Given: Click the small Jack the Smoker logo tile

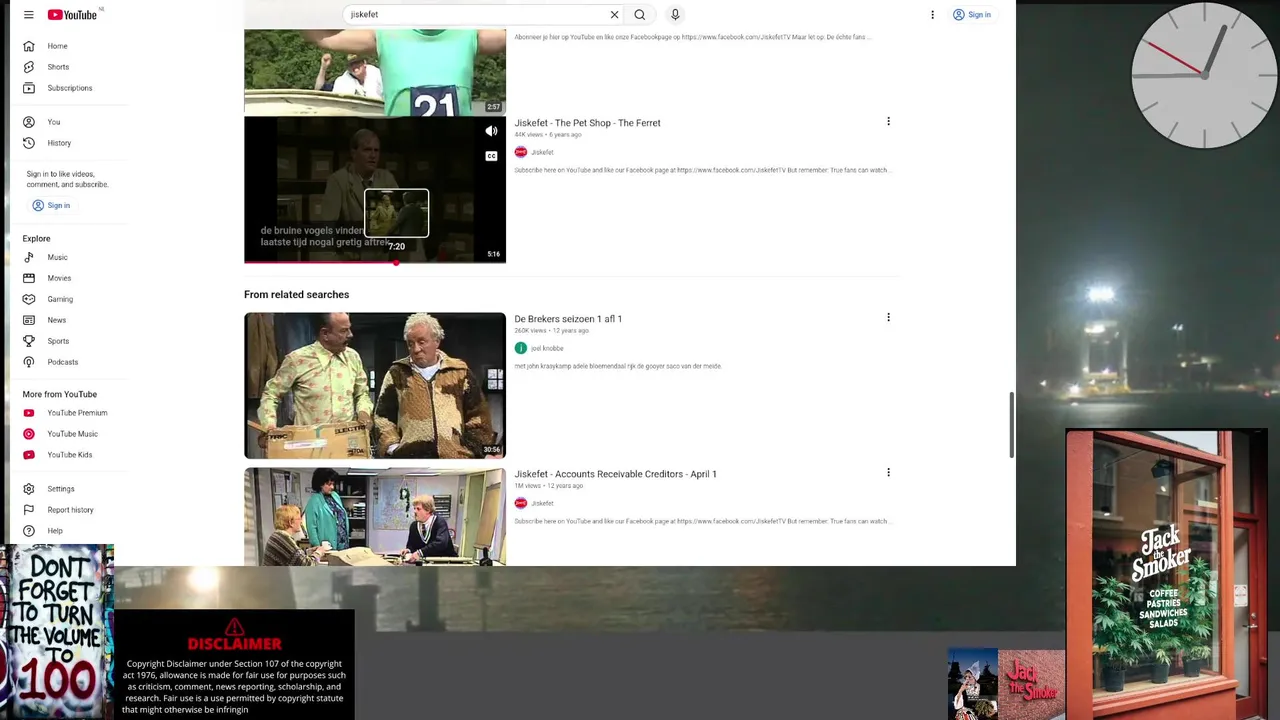Looking at the screenshot, I should pos(1031,684).
